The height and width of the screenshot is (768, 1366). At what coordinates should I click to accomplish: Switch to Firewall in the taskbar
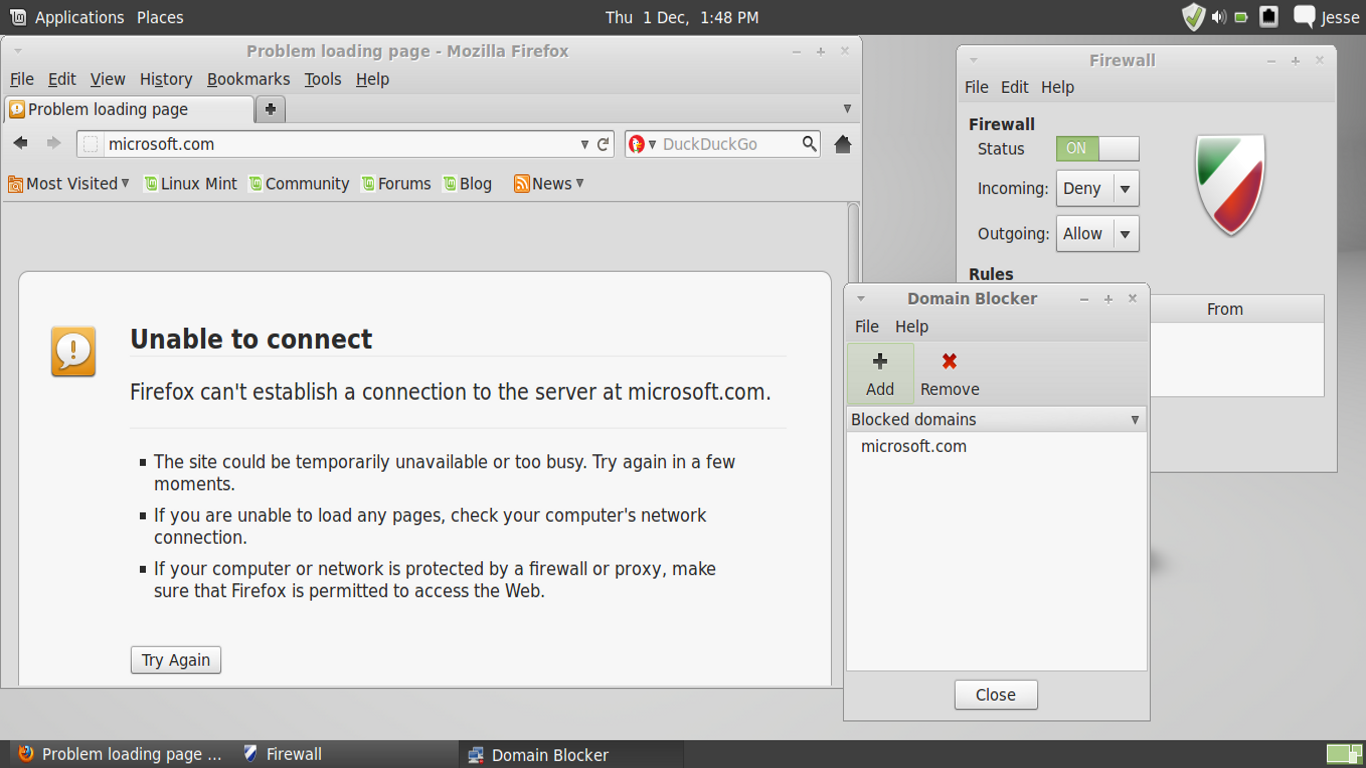345,754
